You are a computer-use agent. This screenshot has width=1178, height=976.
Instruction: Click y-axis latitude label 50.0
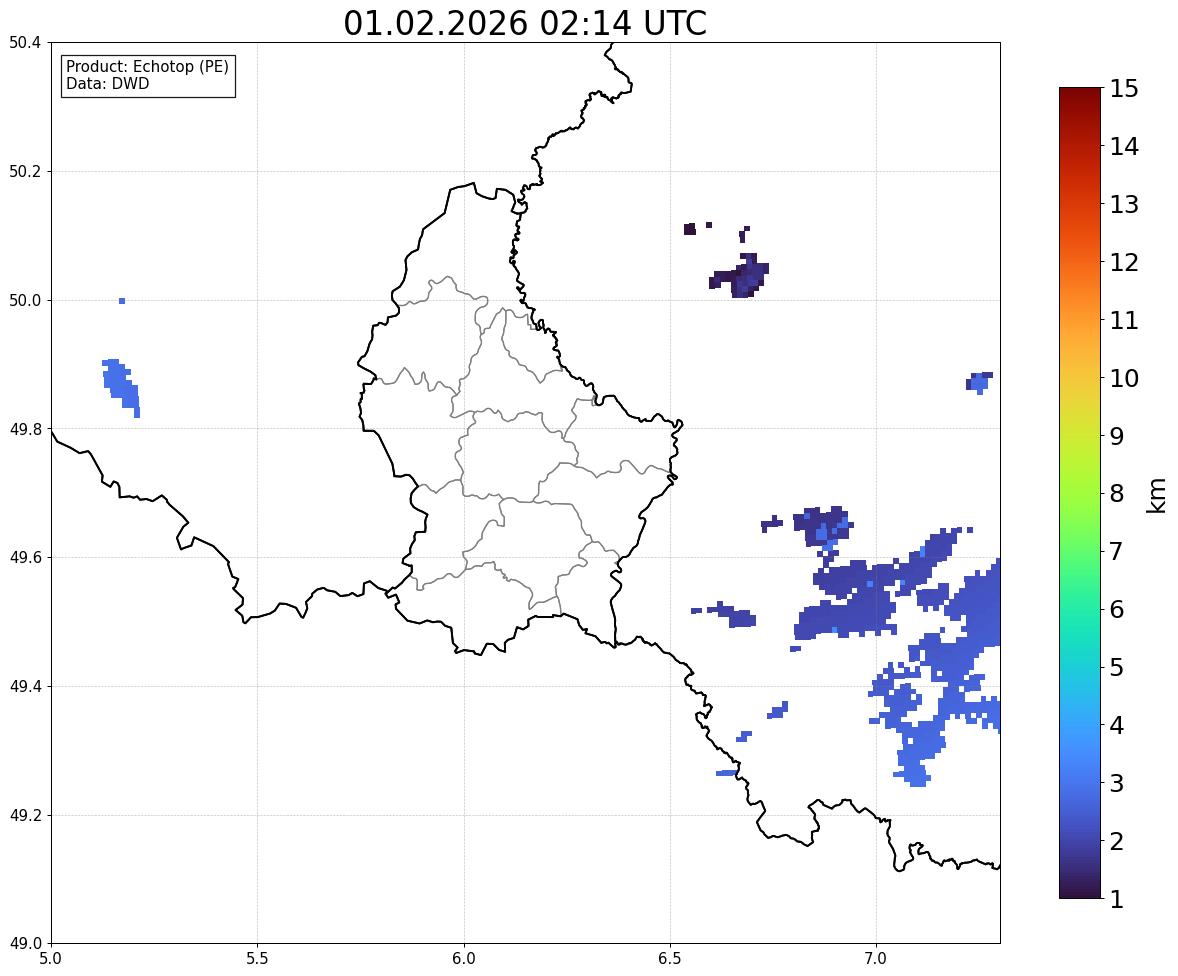click(x=25, y=301)
